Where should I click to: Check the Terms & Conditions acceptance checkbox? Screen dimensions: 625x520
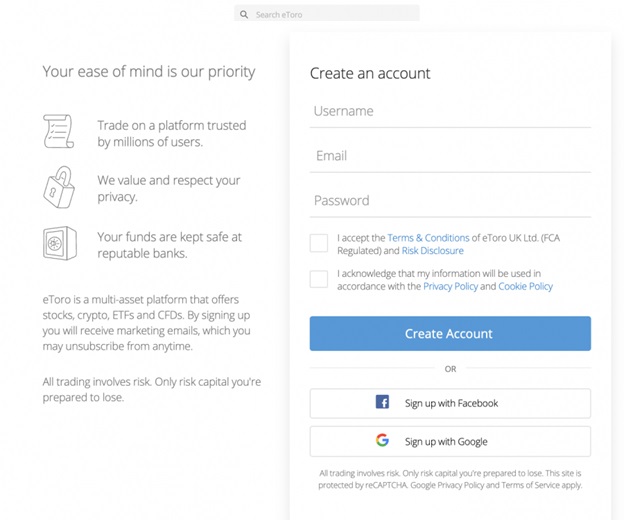pos(319,243)
